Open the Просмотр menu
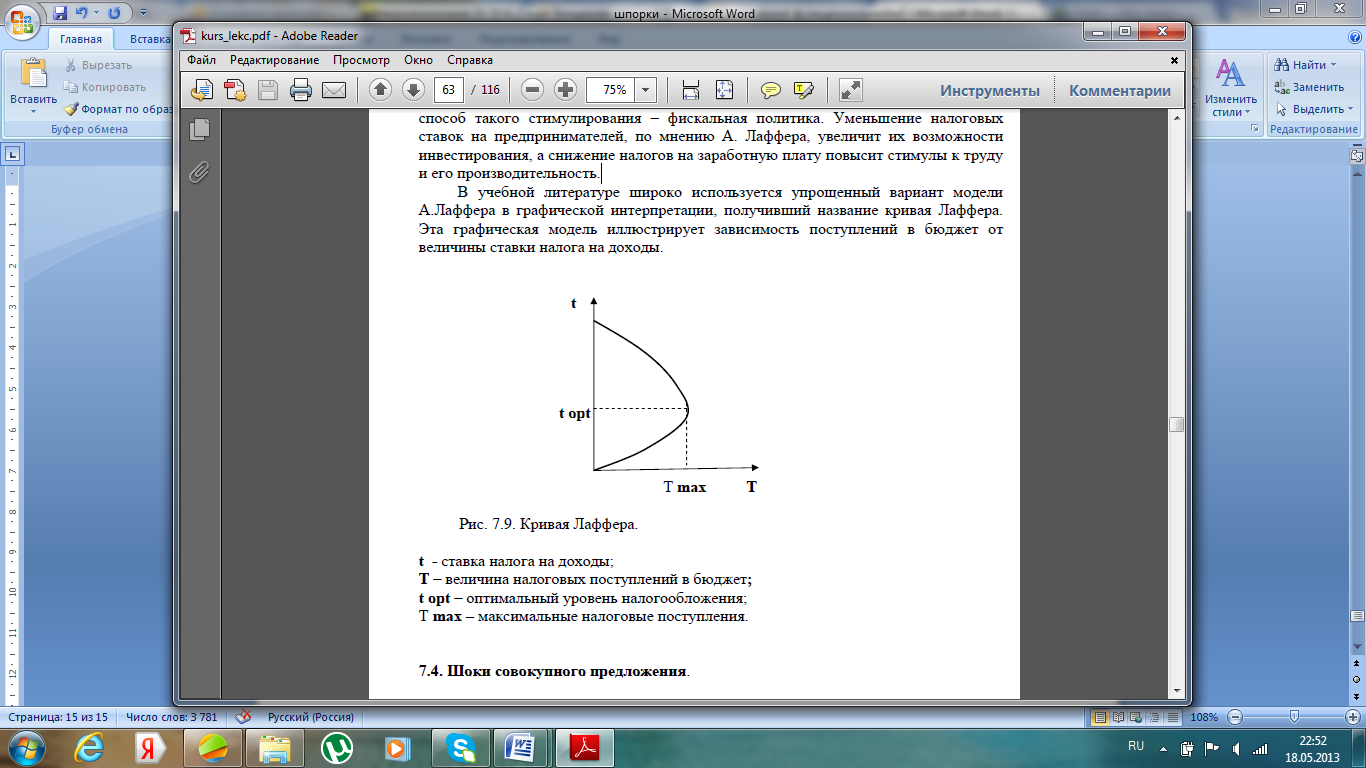The image size is (1366, 768). (x=362, y=60)
